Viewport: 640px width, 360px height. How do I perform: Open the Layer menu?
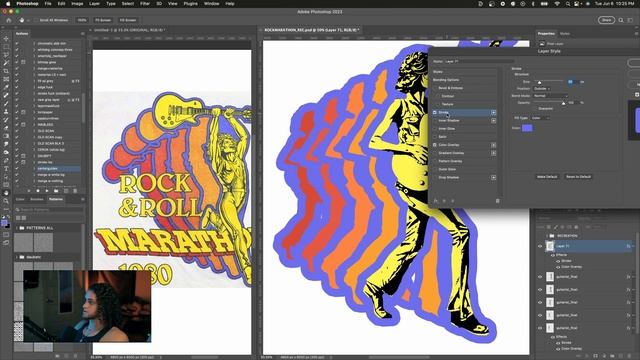click(94, 4)
